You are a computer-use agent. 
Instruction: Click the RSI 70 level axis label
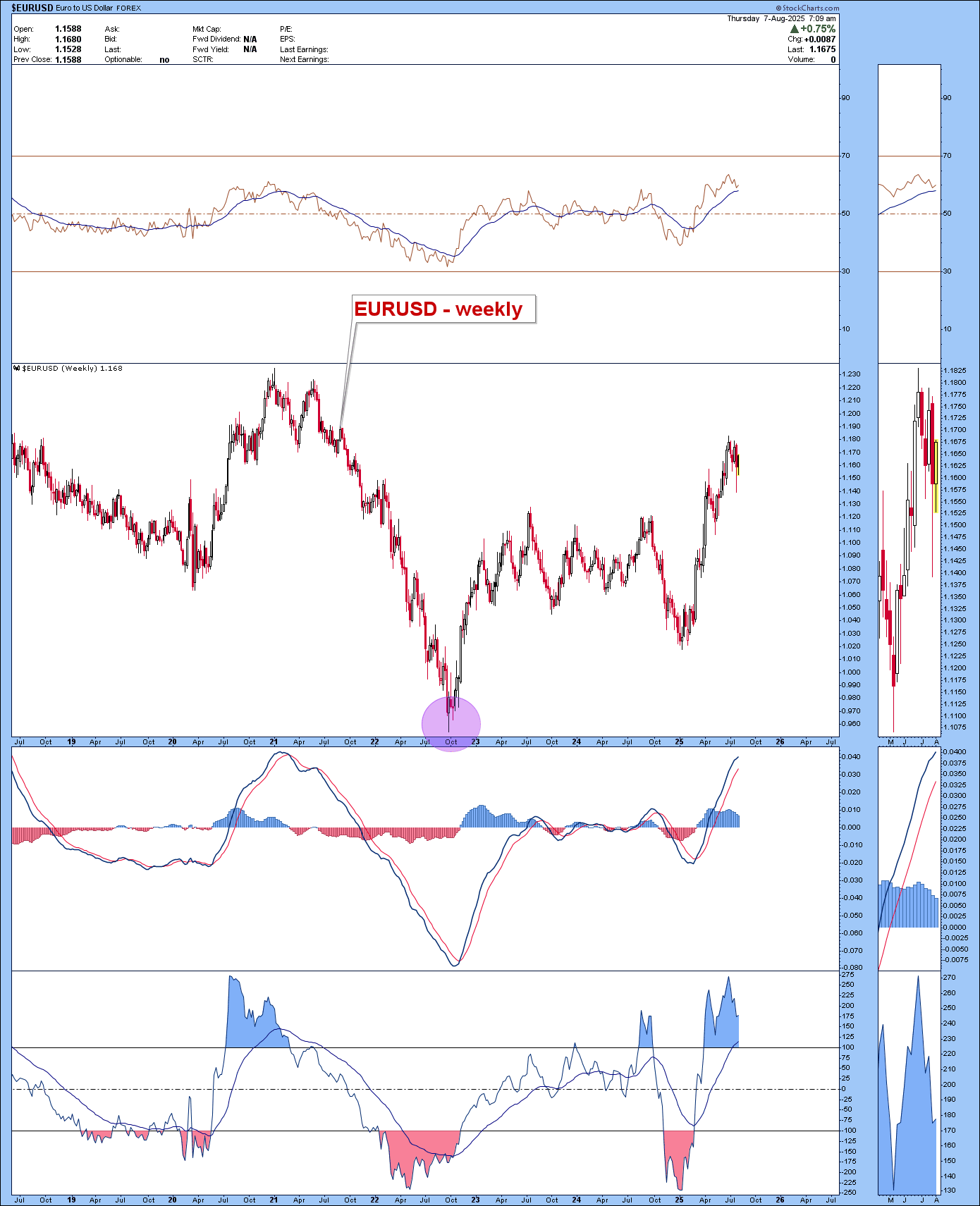845,156
